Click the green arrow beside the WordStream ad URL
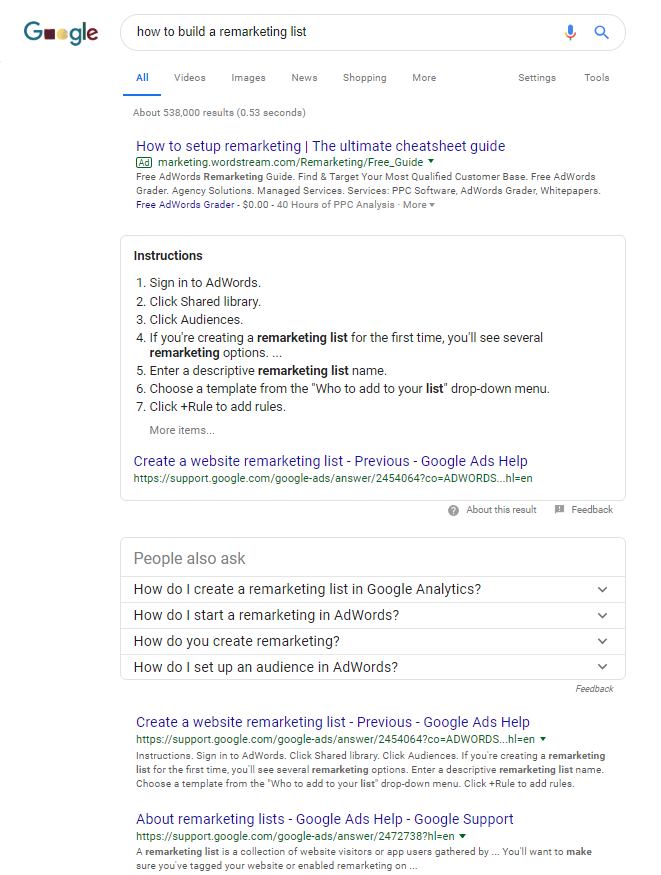The width and height of the screenshot is (661, 875). pos(431,161)
